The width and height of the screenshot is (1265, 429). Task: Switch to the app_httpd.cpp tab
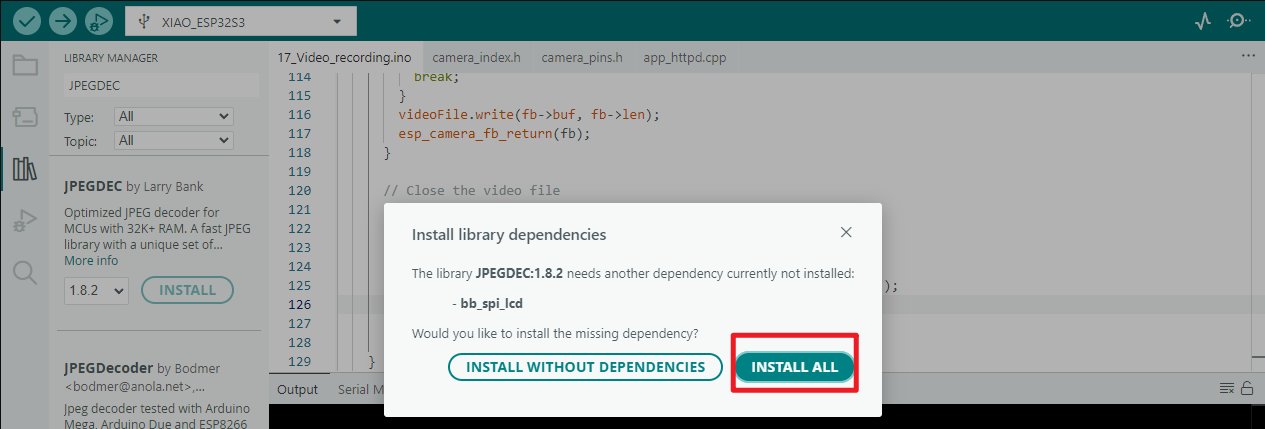[684, 58]
